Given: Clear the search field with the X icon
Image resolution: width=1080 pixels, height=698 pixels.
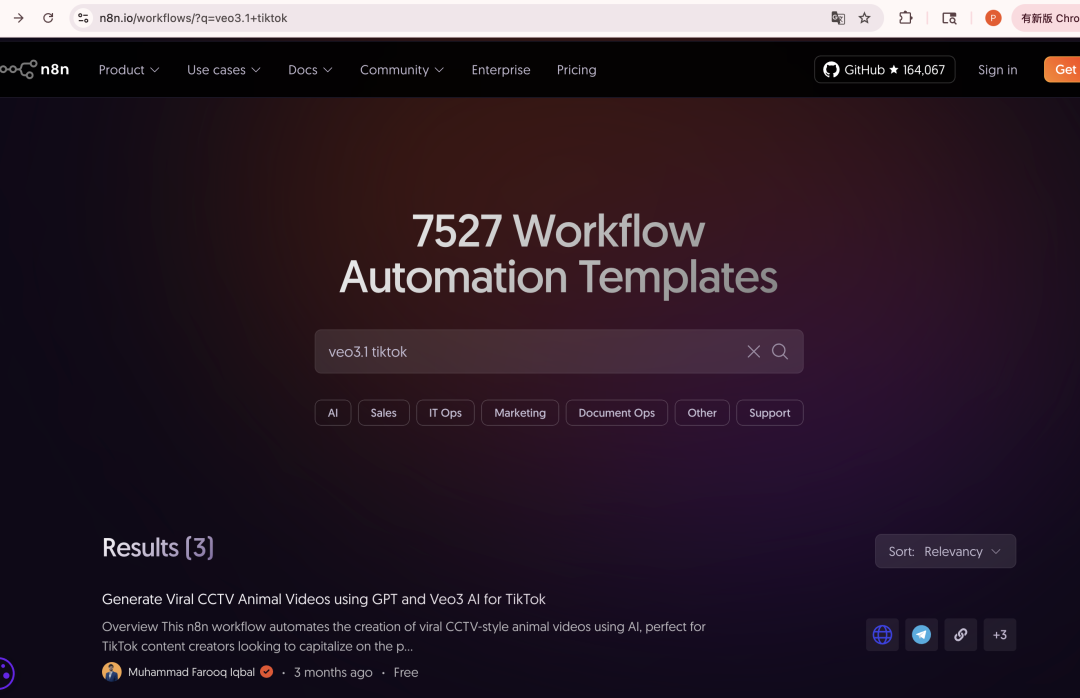Looking at the screenshot, I should point(753,351).
